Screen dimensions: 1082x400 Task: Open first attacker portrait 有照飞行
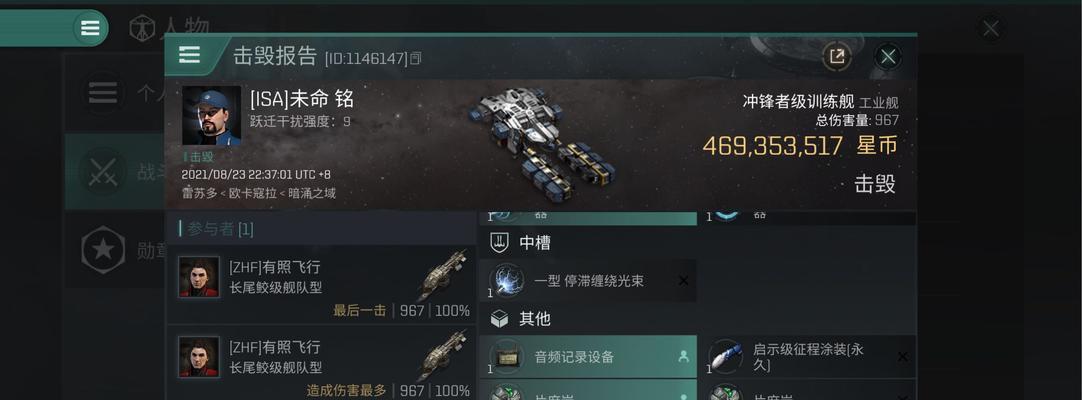199,277
